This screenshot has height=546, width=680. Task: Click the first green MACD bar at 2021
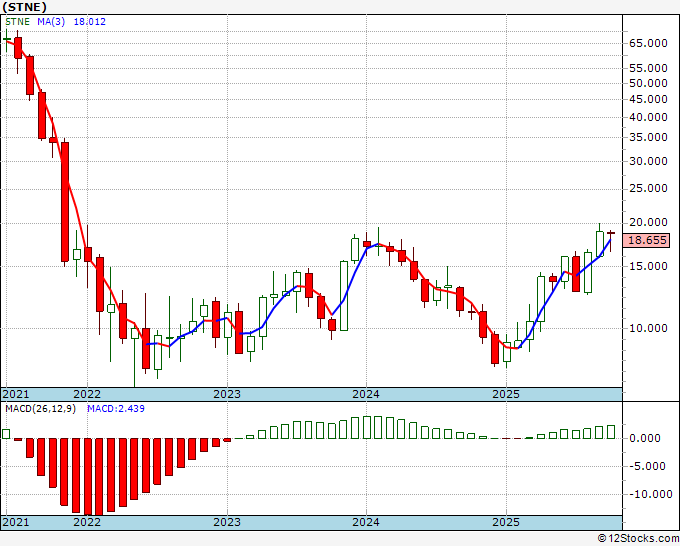coord(6,434)
